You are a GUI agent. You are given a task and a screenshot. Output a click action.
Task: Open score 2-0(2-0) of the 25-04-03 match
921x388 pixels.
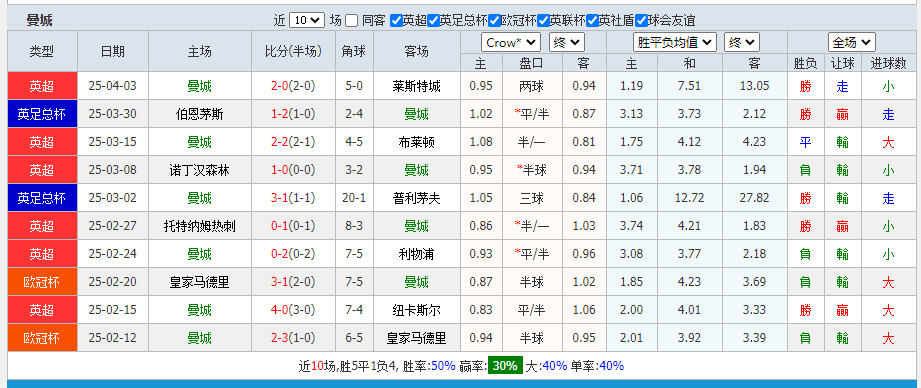click(293, 86)
